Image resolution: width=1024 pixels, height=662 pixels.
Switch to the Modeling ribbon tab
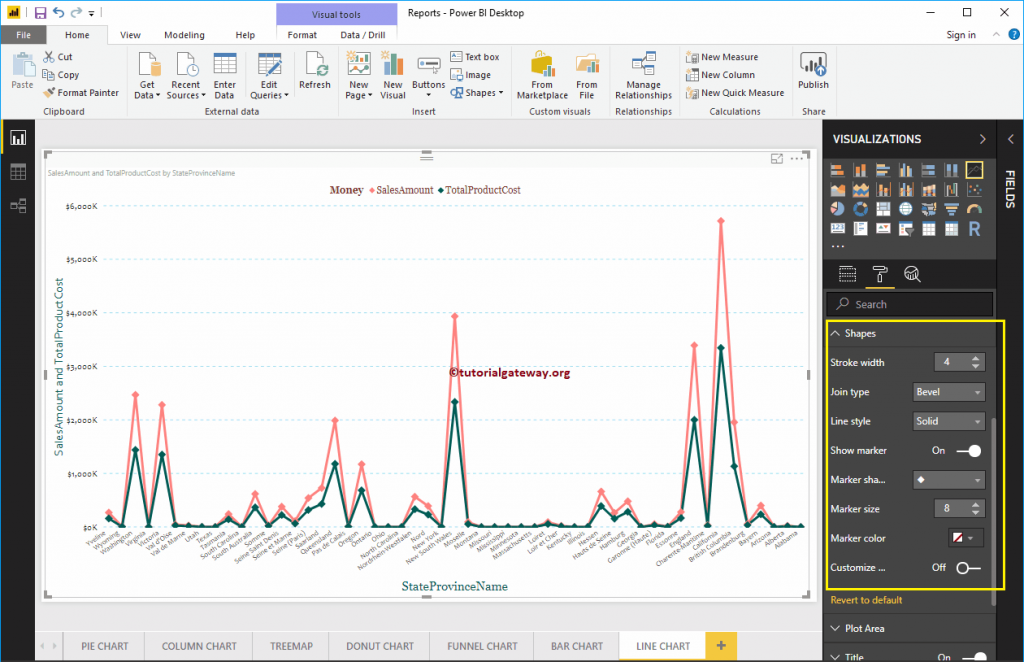(184, 33)
